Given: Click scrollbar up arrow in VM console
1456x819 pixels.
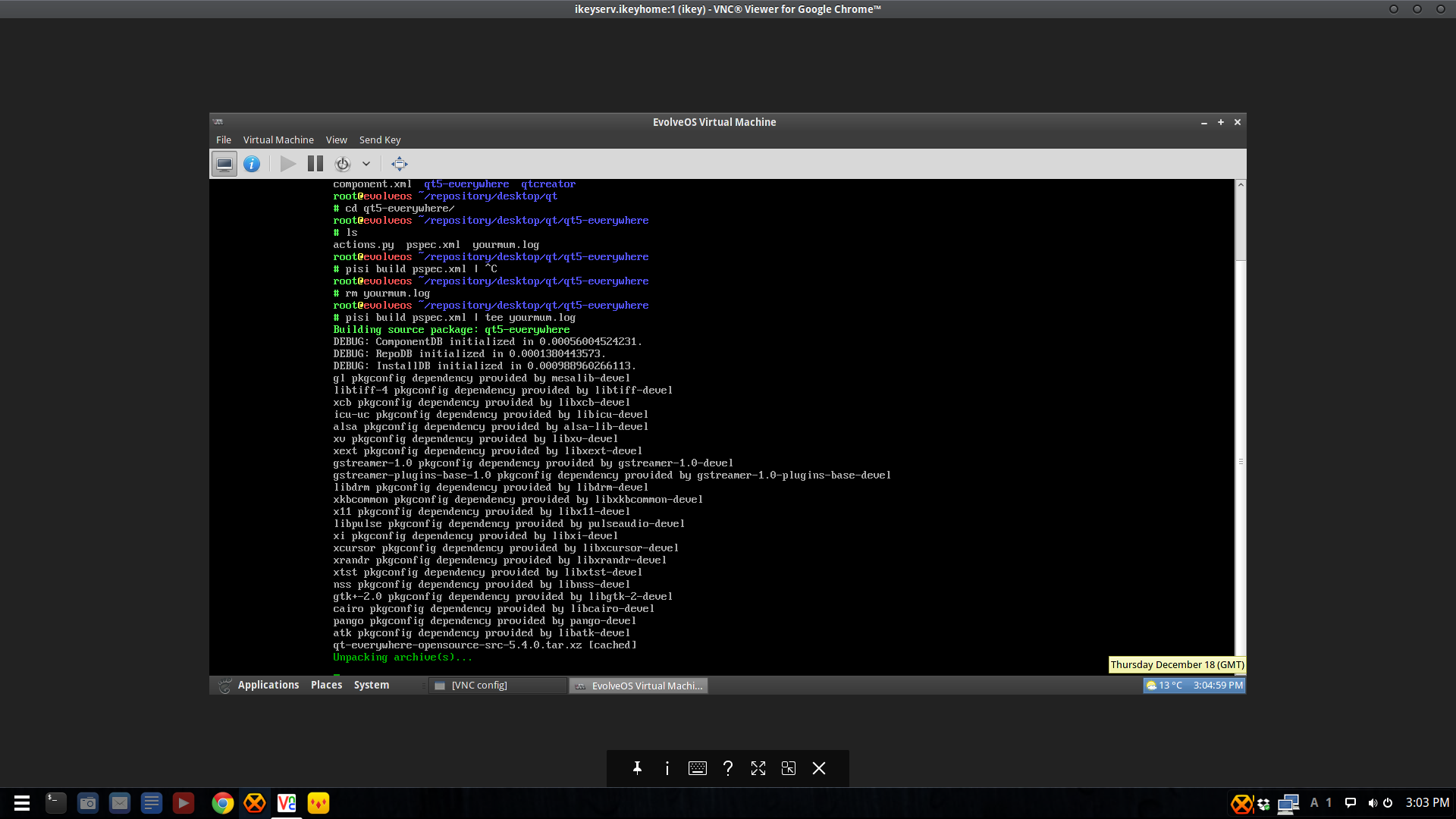Looking at the screenshot, I should pos(1241,184).
